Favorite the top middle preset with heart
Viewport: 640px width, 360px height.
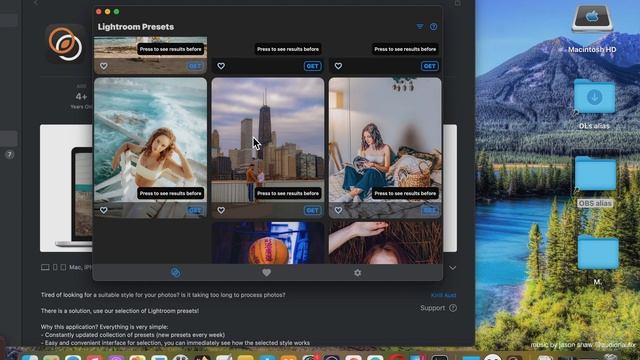click(x=221, y=66)
